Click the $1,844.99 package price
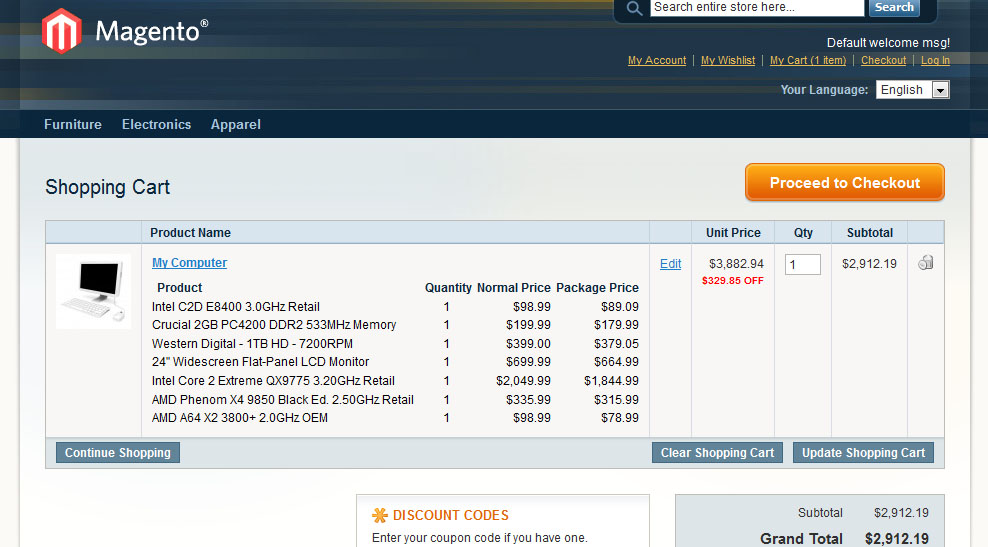The image size is (988, 547). [x=611, y=381]
